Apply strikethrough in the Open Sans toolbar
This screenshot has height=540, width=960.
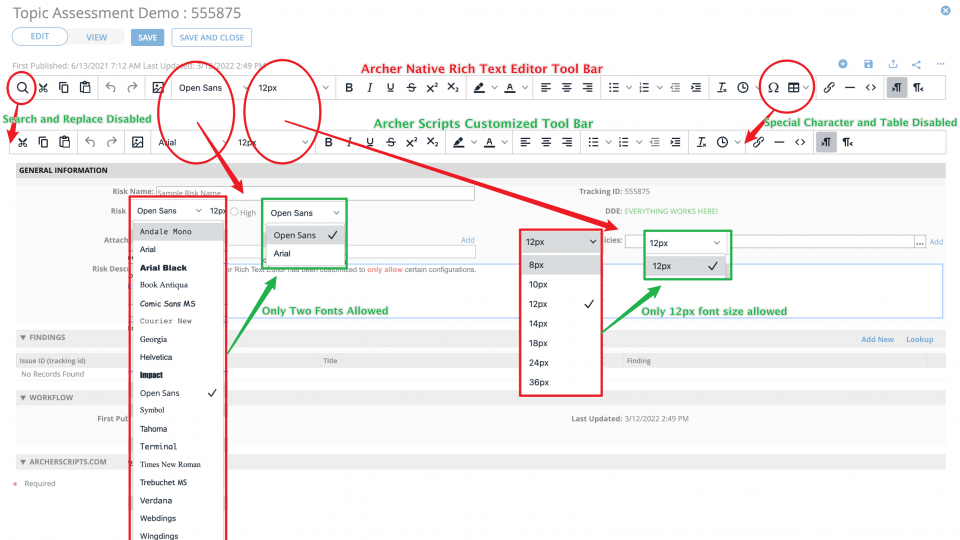click(411, 88)
